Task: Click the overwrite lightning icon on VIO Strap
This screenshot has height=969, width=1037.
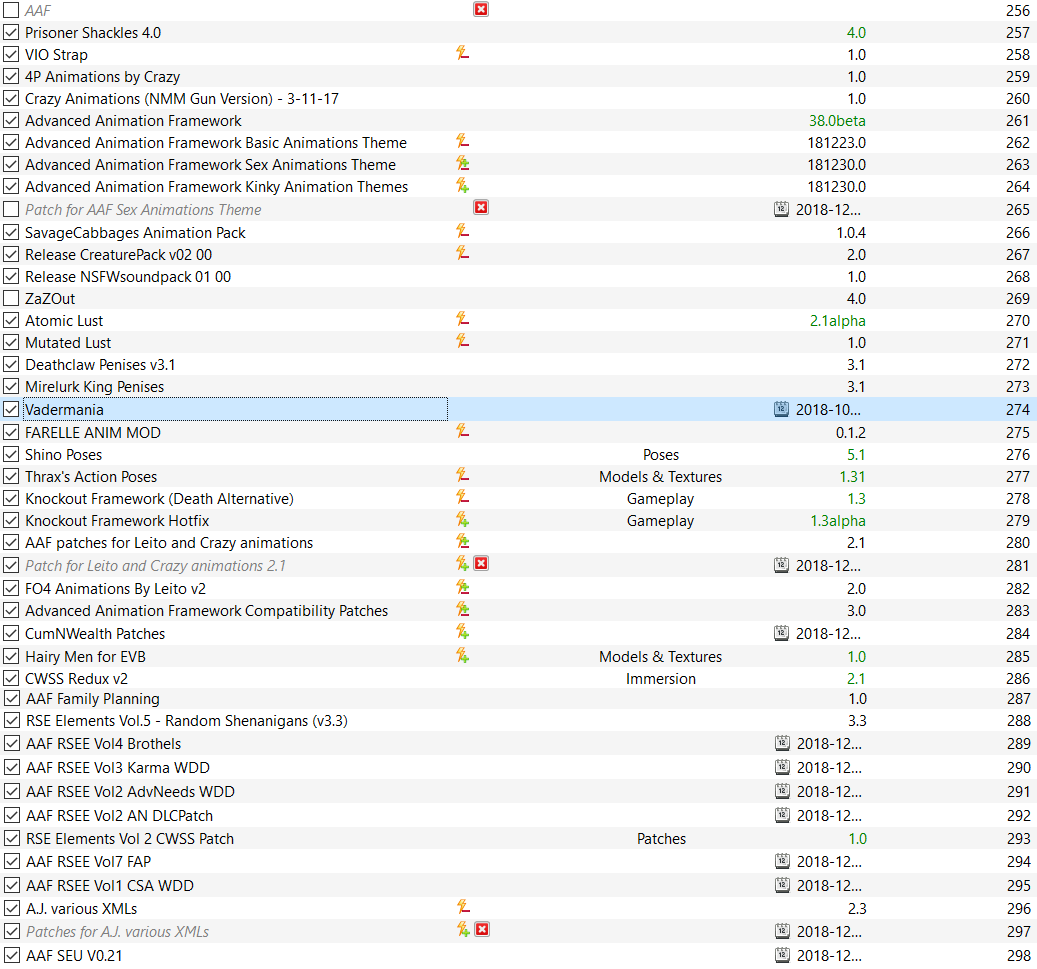Action: click(x=462, y=53)
